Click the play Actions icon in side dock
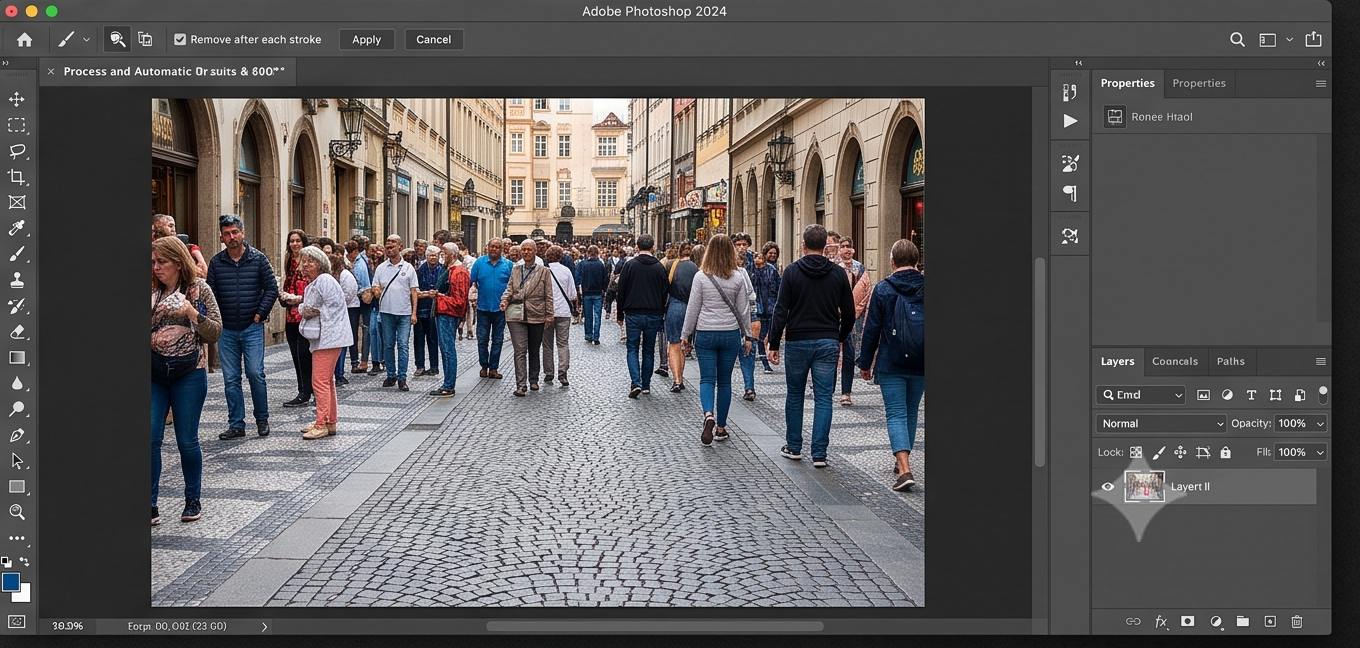Screen dimensions: 1360x648 click(x=1070, y=120)
